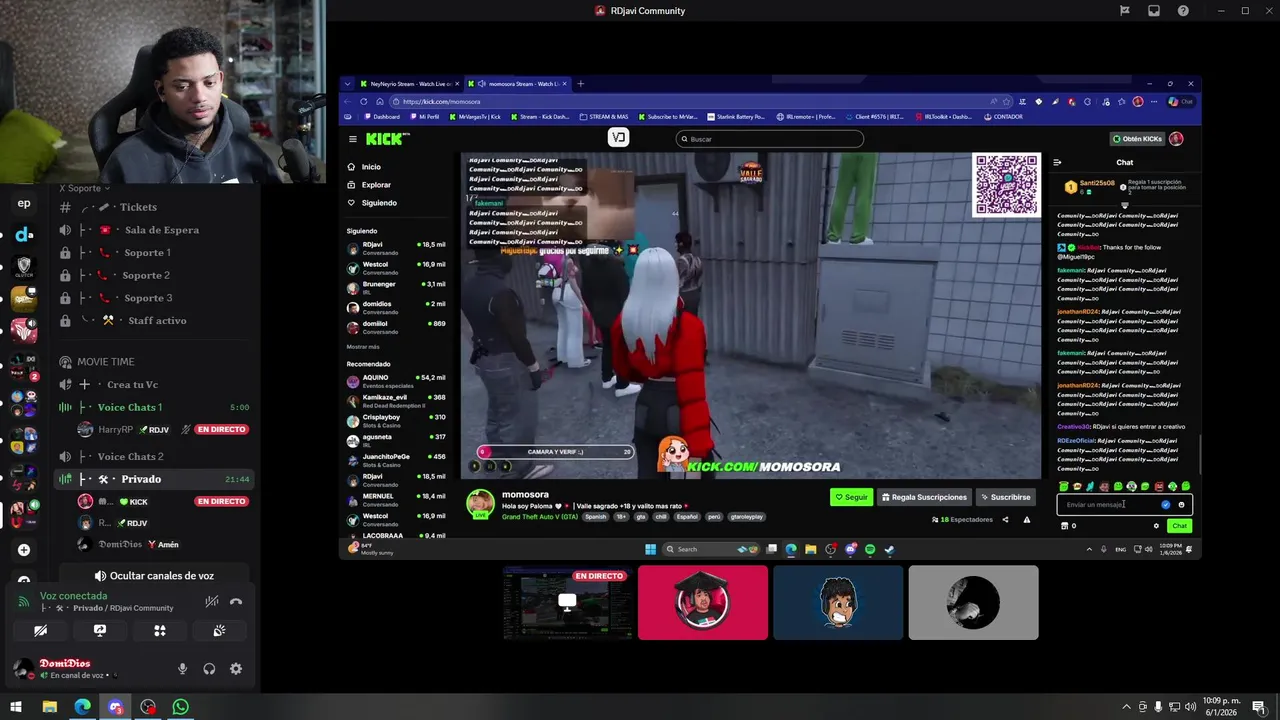Open the chat settings gear icon
This screenshot has height=720, width=1280.
pyautogui.click(x=1156, y=526)
